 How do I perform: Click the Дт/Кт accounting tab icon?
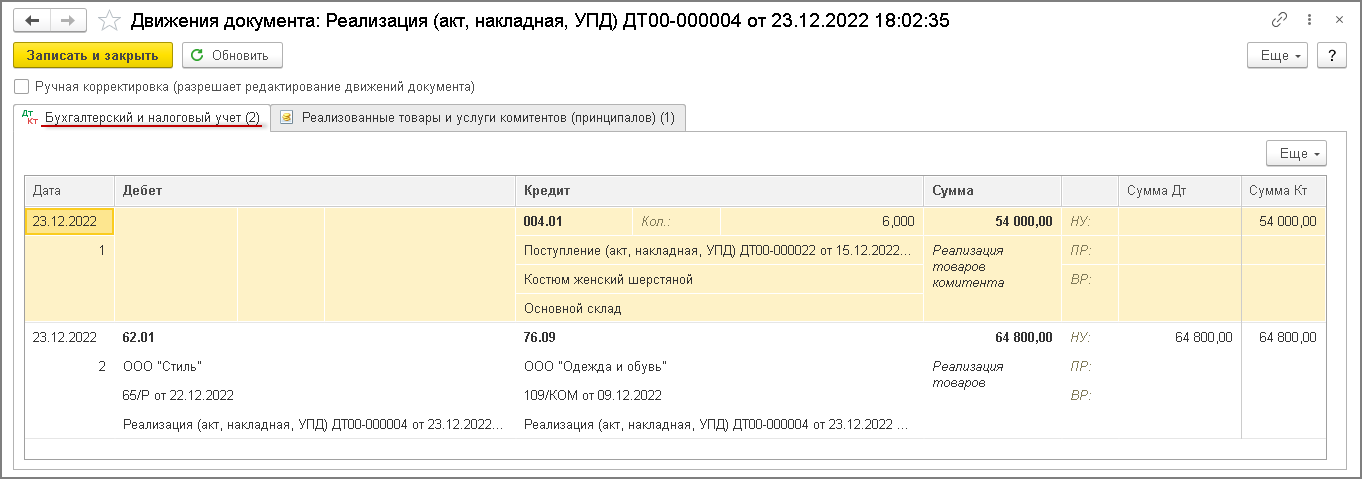pos(29,118)
